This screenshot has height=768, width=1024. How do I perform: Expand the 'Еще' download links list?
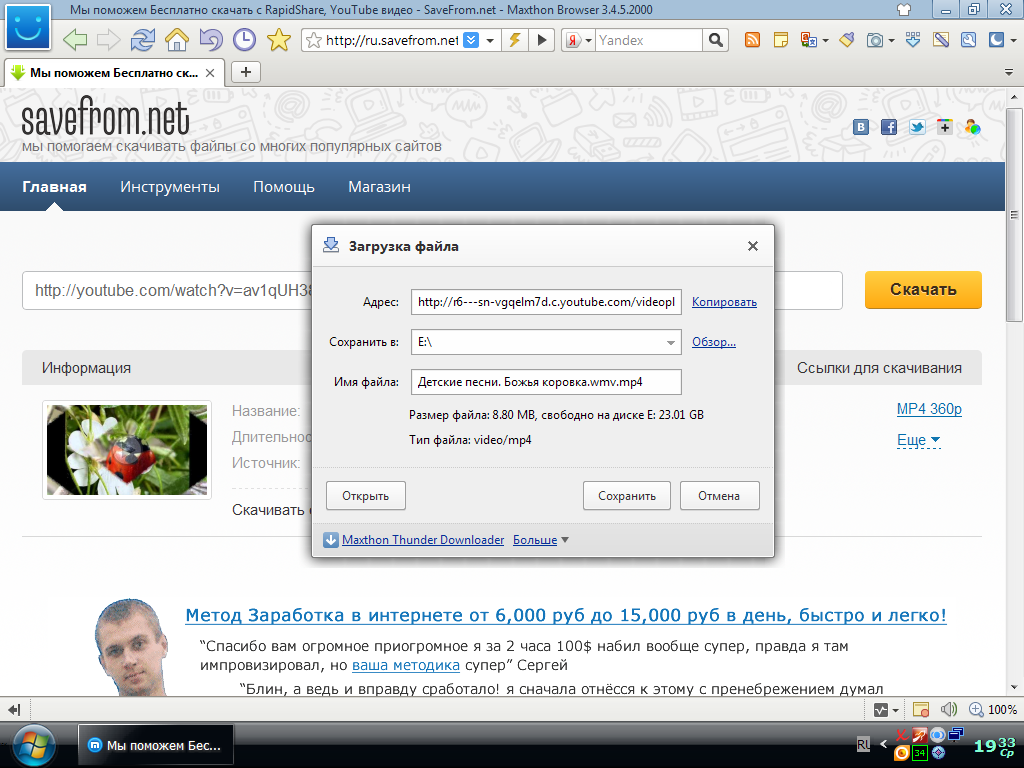[918, 440]
